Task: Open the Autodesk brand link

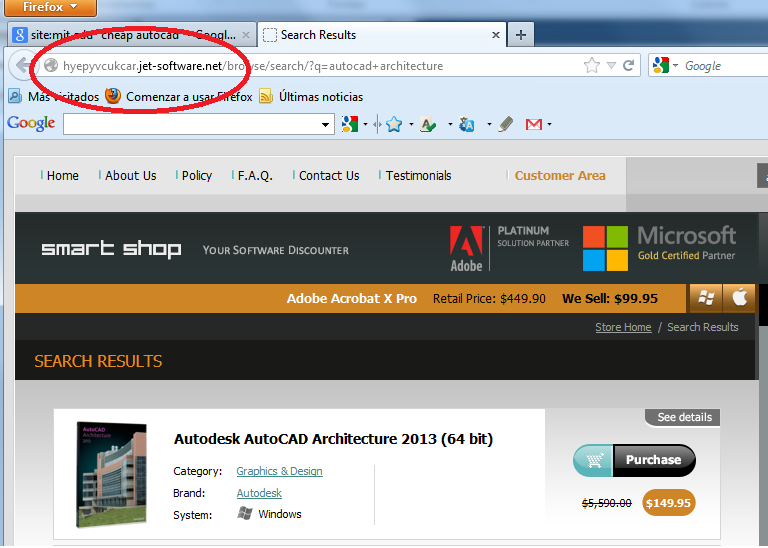Action: (x=259, y=493)
